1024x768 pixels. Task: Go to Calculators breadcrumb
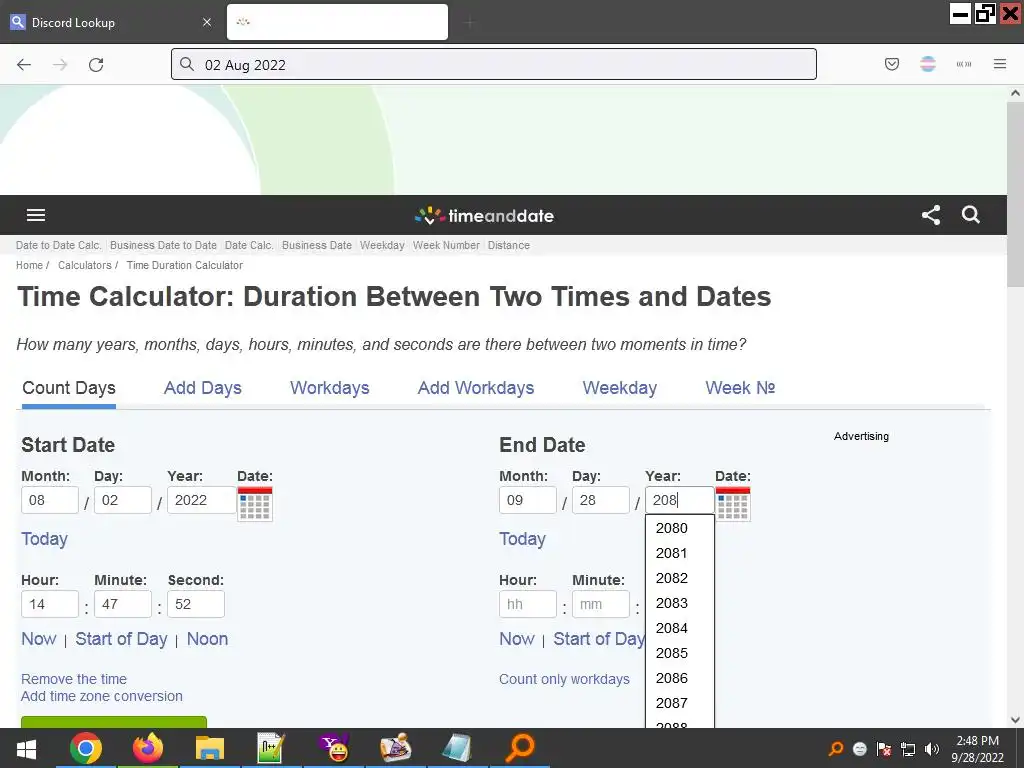click(x=85, y=265)
